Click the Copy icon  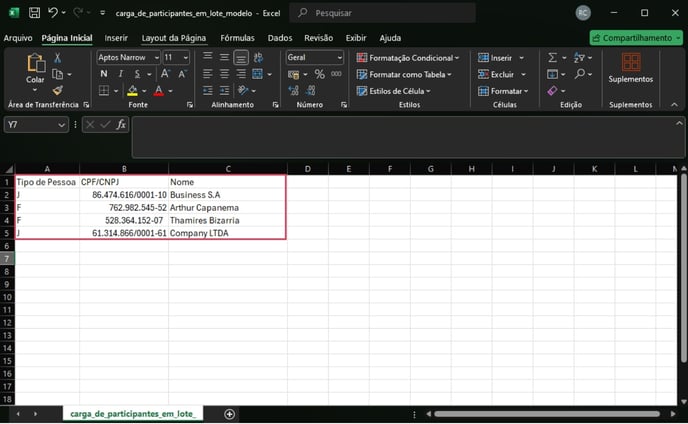coord(57,74)
